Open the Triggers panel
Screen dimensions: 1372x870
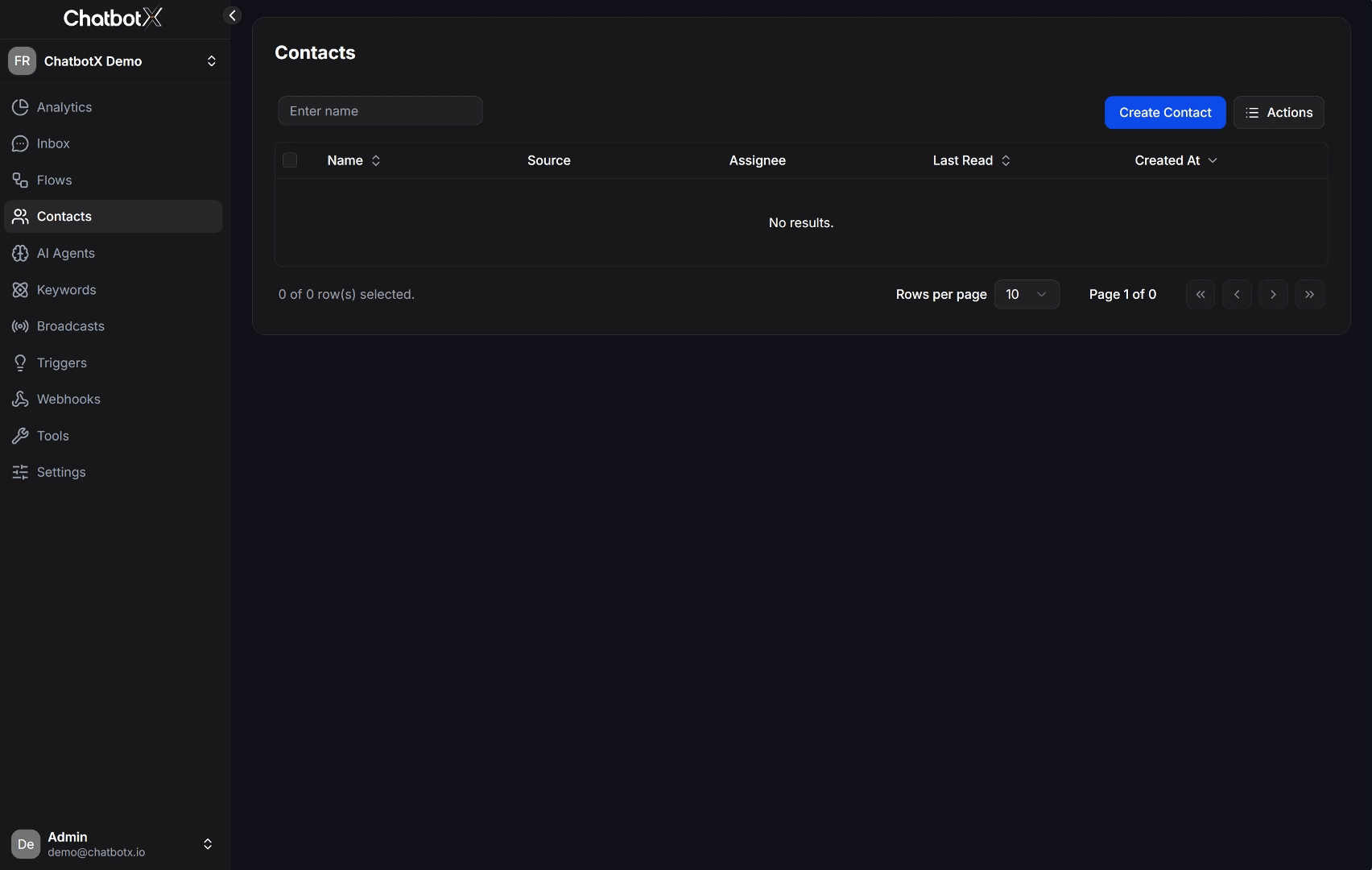click(60, 362)
